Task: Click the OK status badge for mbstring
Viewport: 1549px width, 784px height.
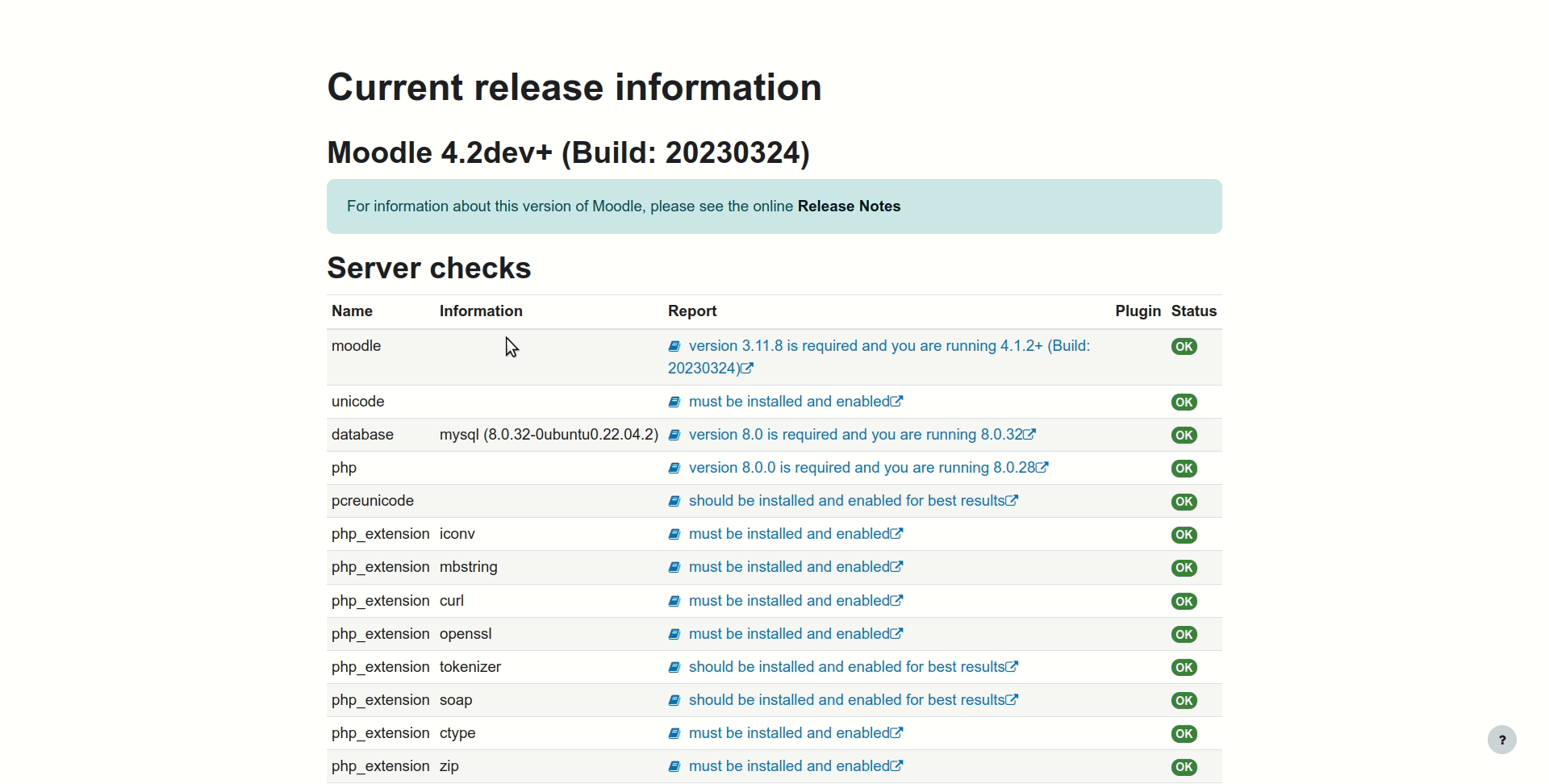Action: point(1184,568)
